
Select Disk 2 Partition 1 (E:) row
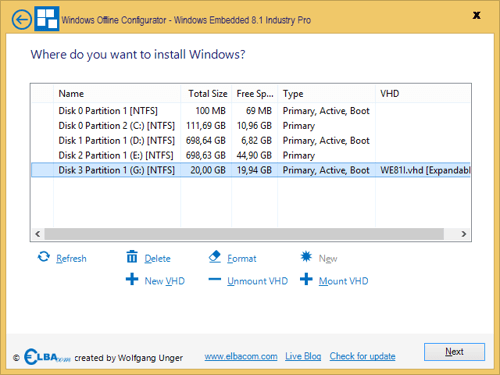coord(251,155)
